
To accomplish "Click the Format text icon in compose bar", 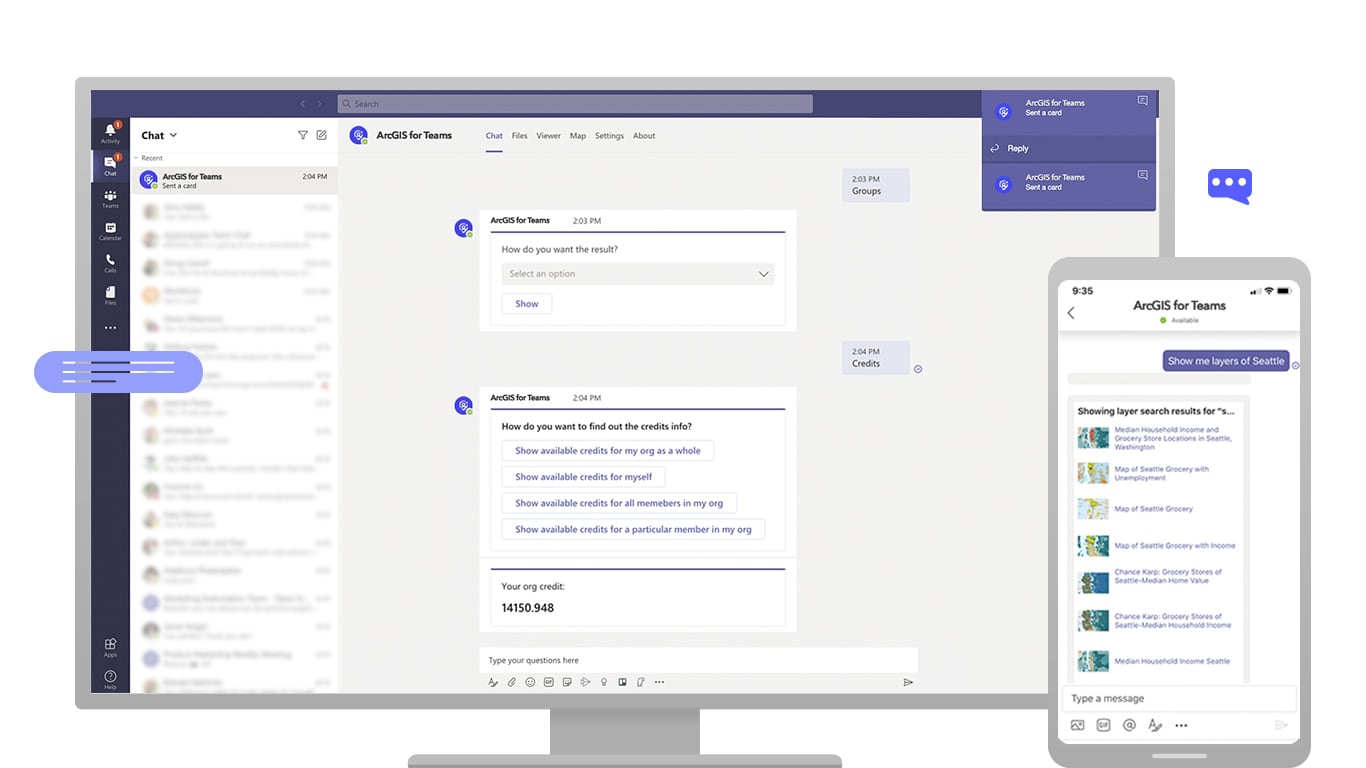I will [493, 682].
